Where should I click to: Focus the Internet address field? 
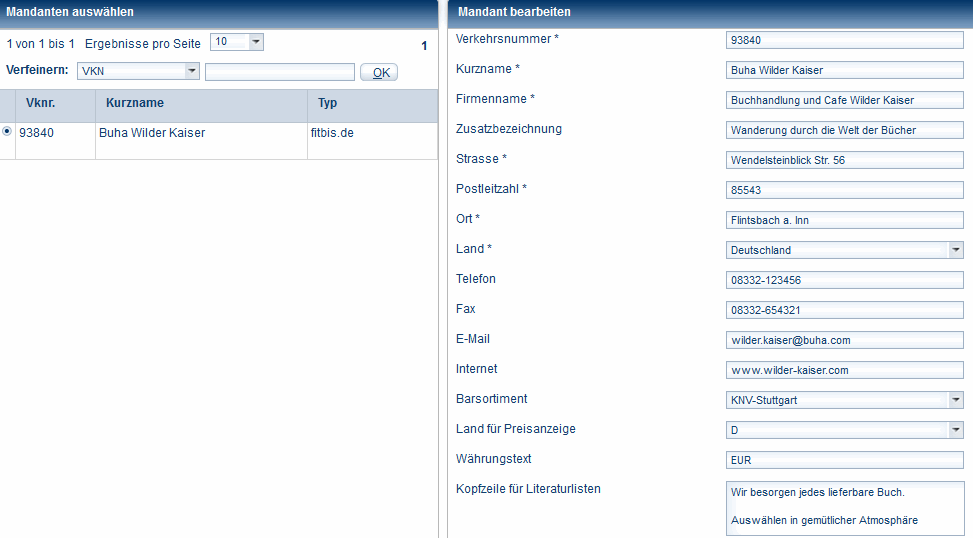coord(844,370)
